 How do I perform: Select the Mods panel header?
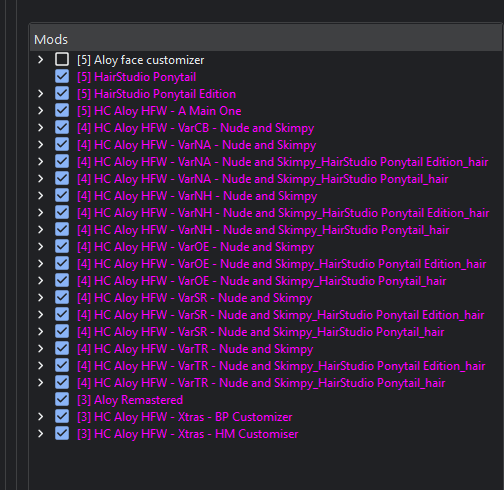266,39
